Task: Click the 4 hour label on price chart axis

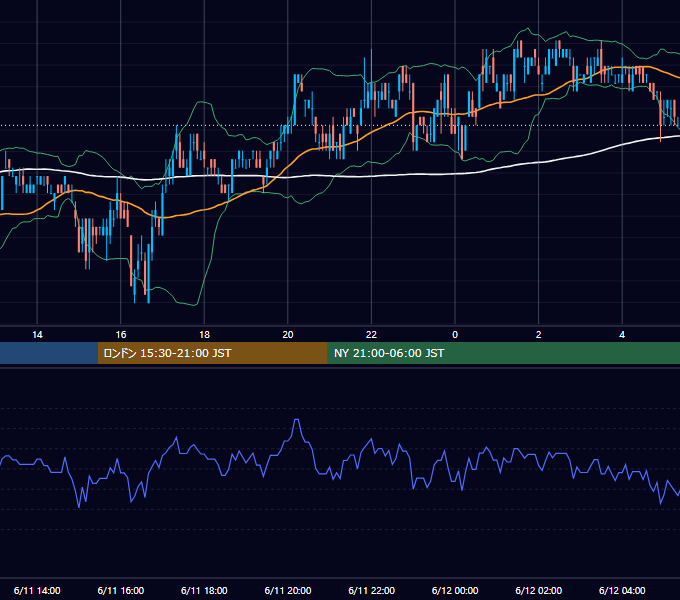Action: 622,335
